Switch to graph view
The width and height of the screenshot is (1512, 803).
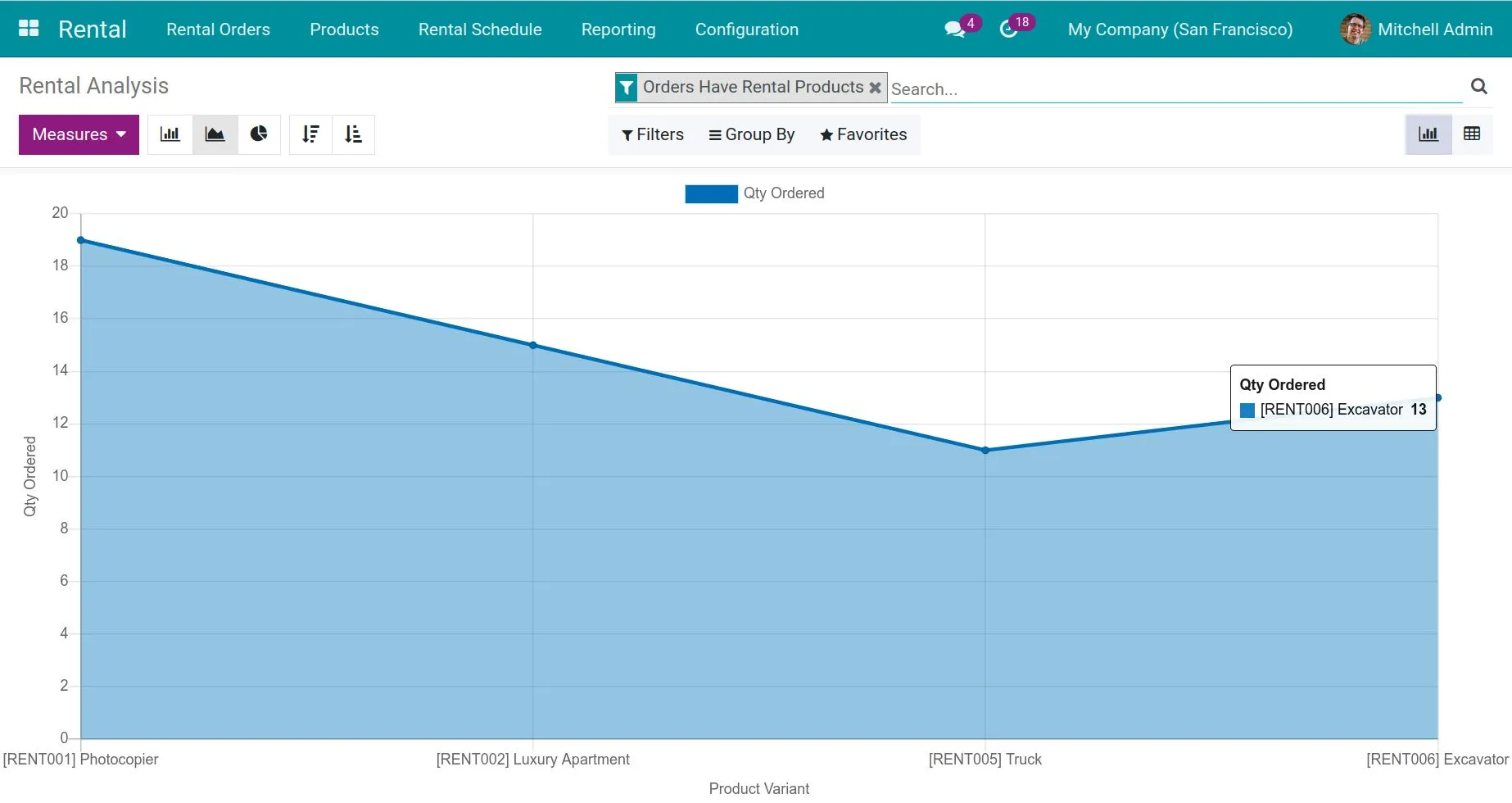point(1428,134)
